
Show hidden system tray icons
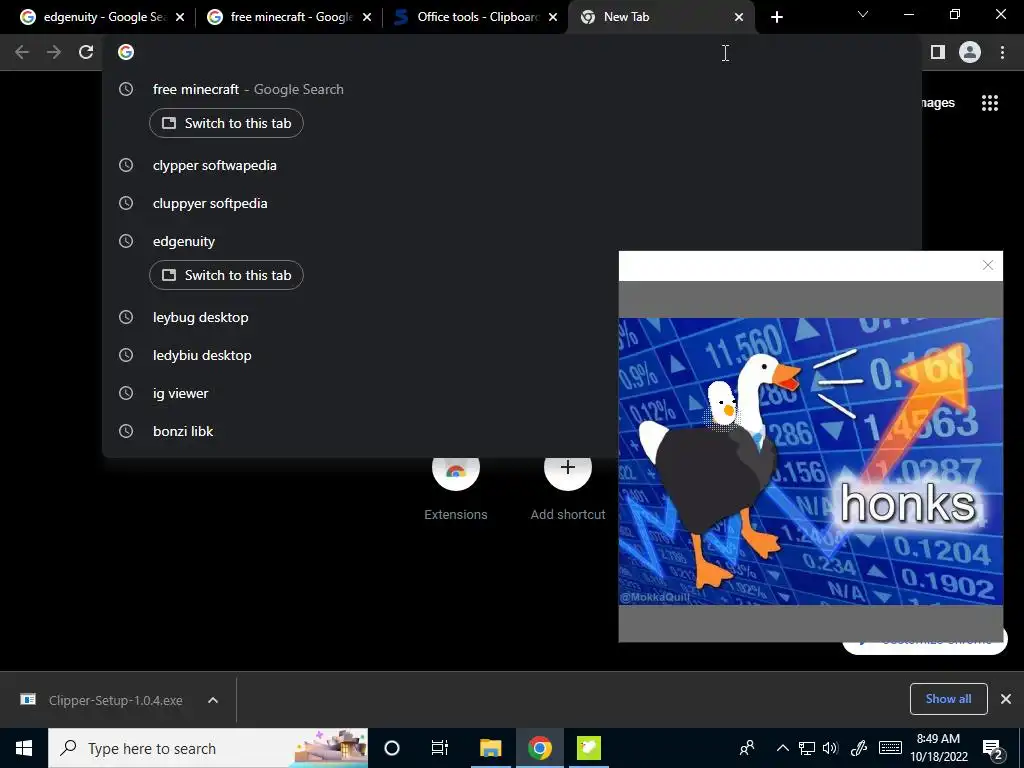click(782, 748)
